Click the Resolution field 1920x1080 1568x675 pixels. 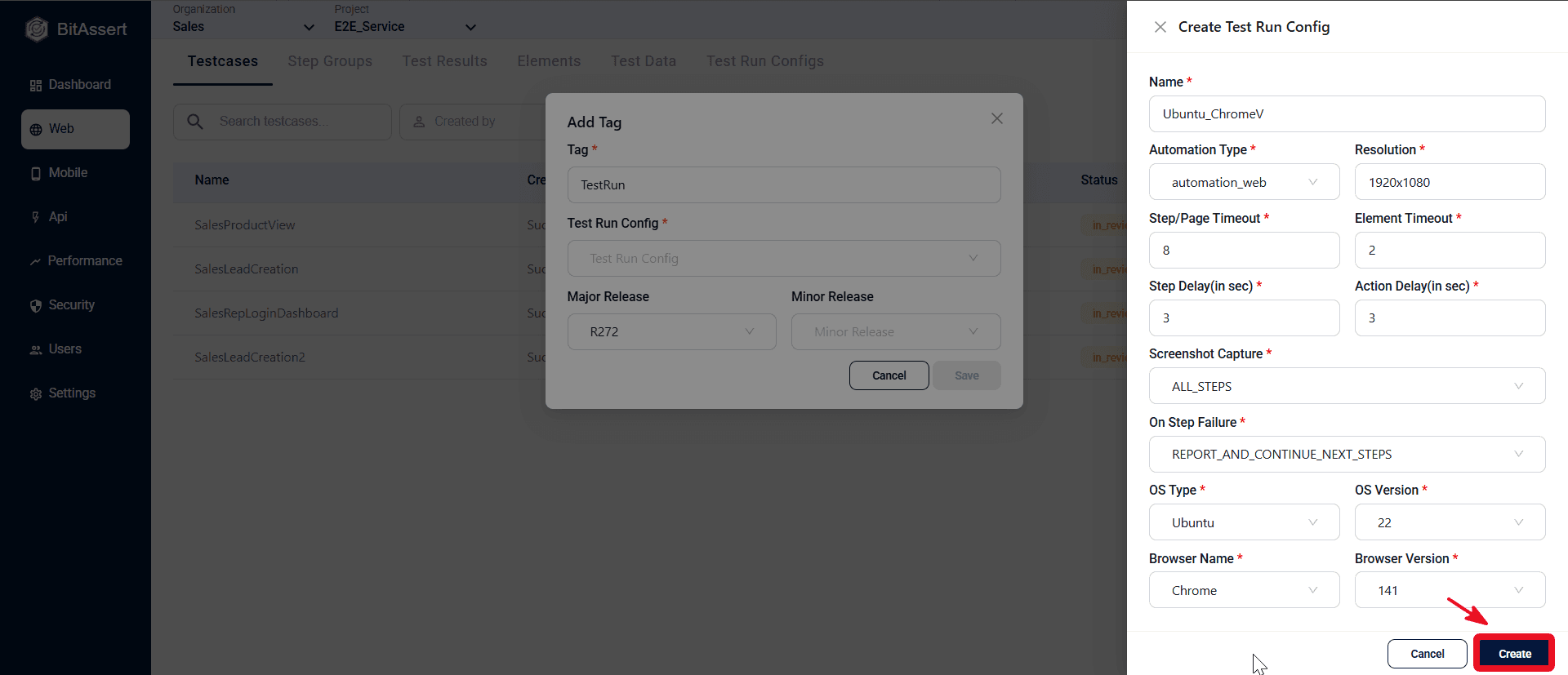point(1450,182)
